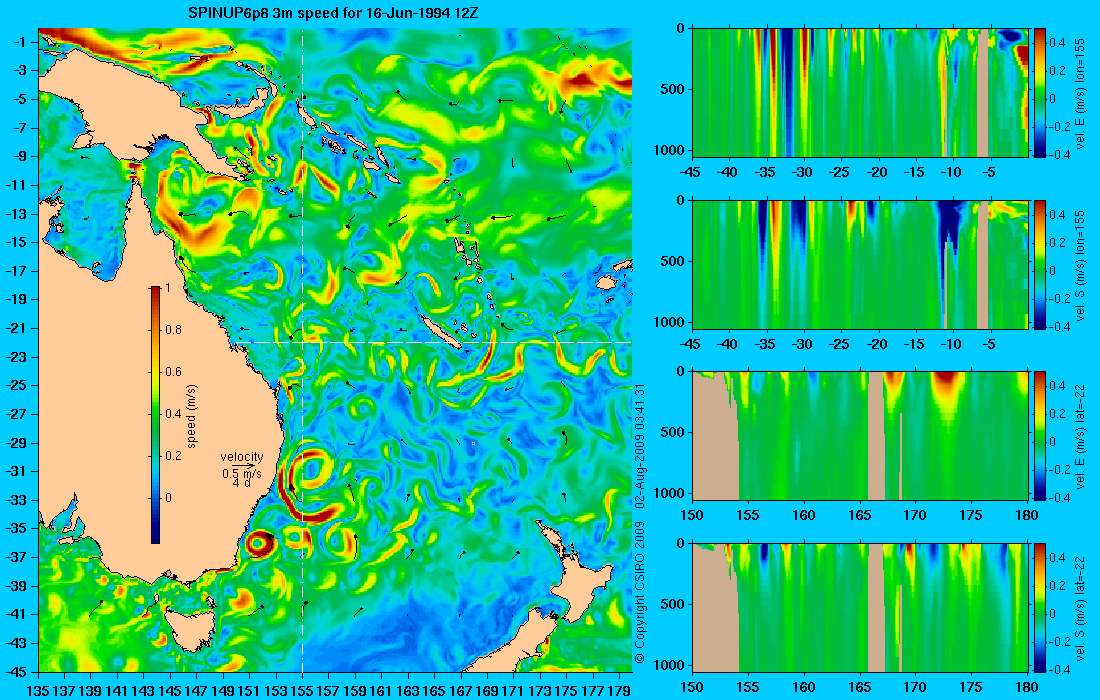Click the "vel. S (m/s) lat=-22" label
The image size is (1100, 700).
1082,610
